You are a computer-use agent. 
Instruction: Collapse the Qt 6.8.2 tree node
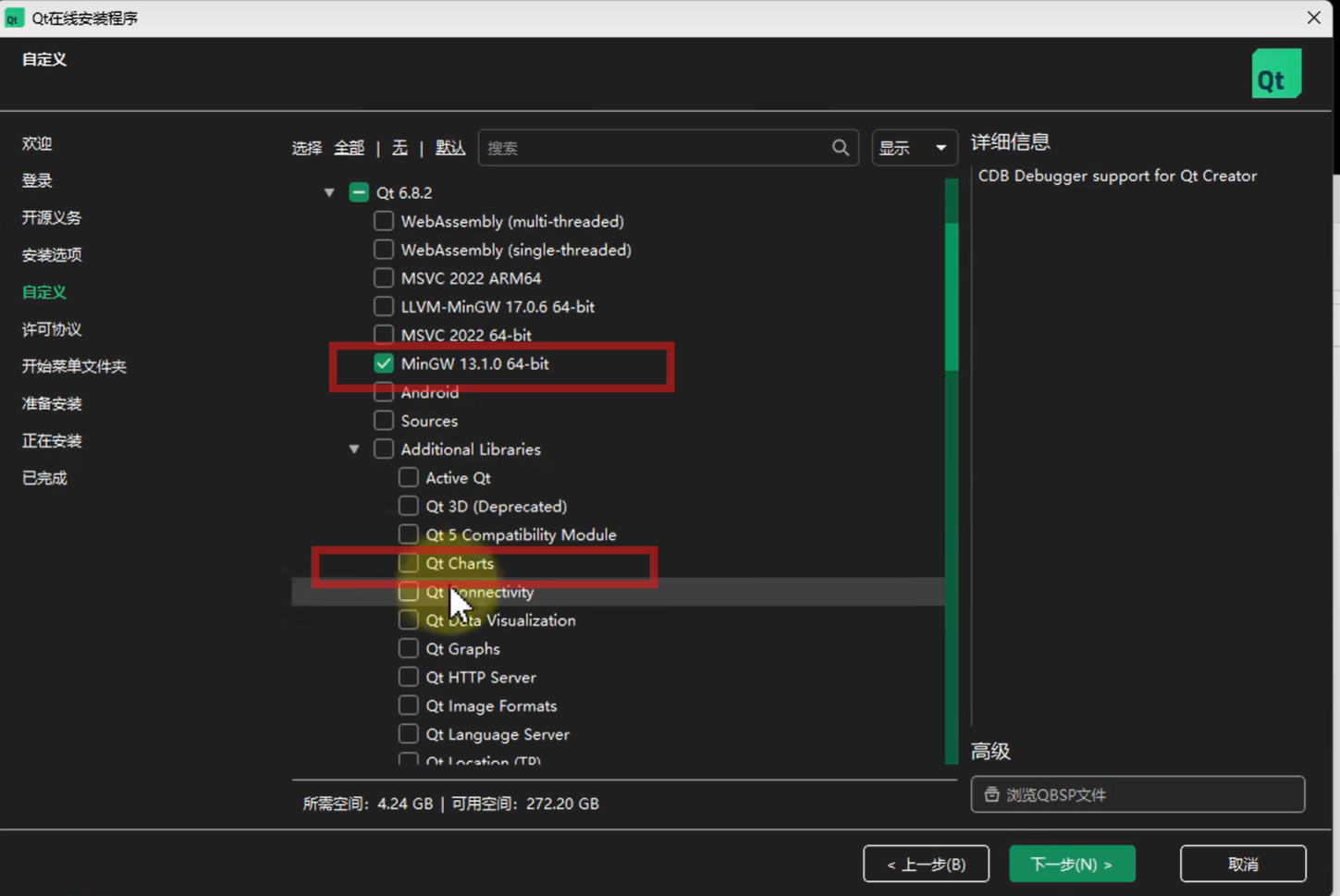coord(329,192)
